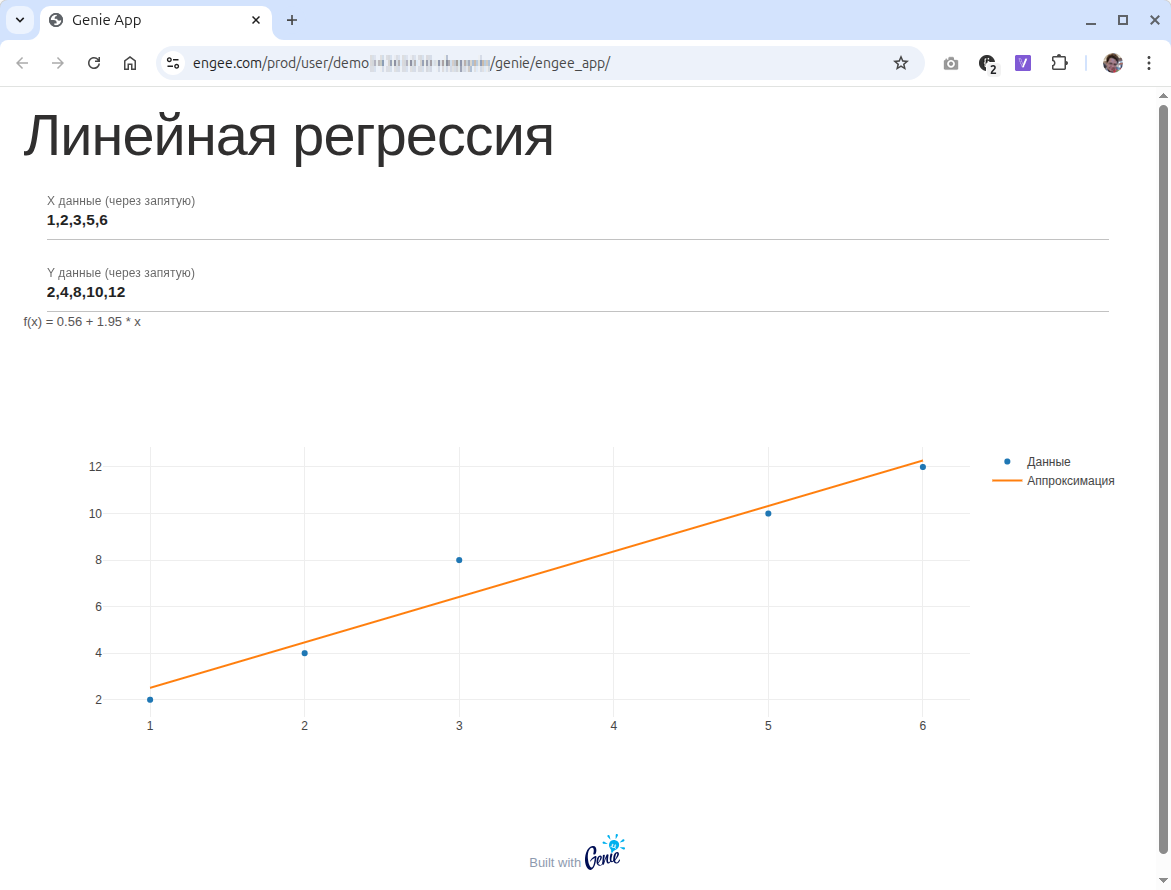The image size is (1171, 890).
Task: Reload the Genie App page
Action: [x=94, y=62]
